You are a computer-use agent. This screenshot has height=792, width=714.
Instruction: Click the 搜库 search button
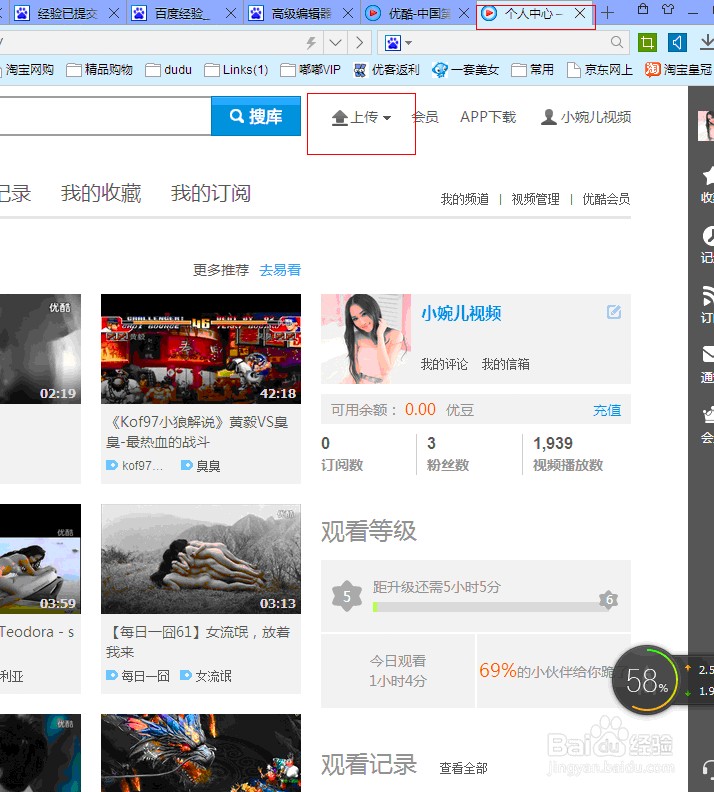pos(256,116)
